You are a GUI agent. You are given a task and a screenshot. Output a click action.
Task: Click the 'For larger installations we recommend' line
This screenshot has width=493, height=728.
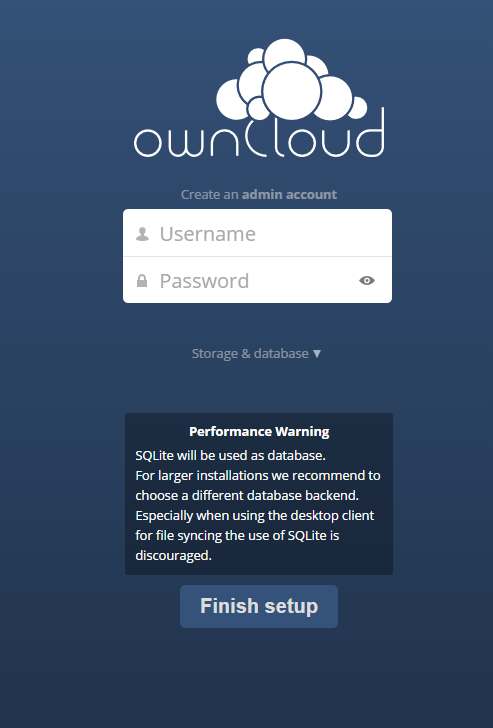pyautogui.click(x=258, y=476)
